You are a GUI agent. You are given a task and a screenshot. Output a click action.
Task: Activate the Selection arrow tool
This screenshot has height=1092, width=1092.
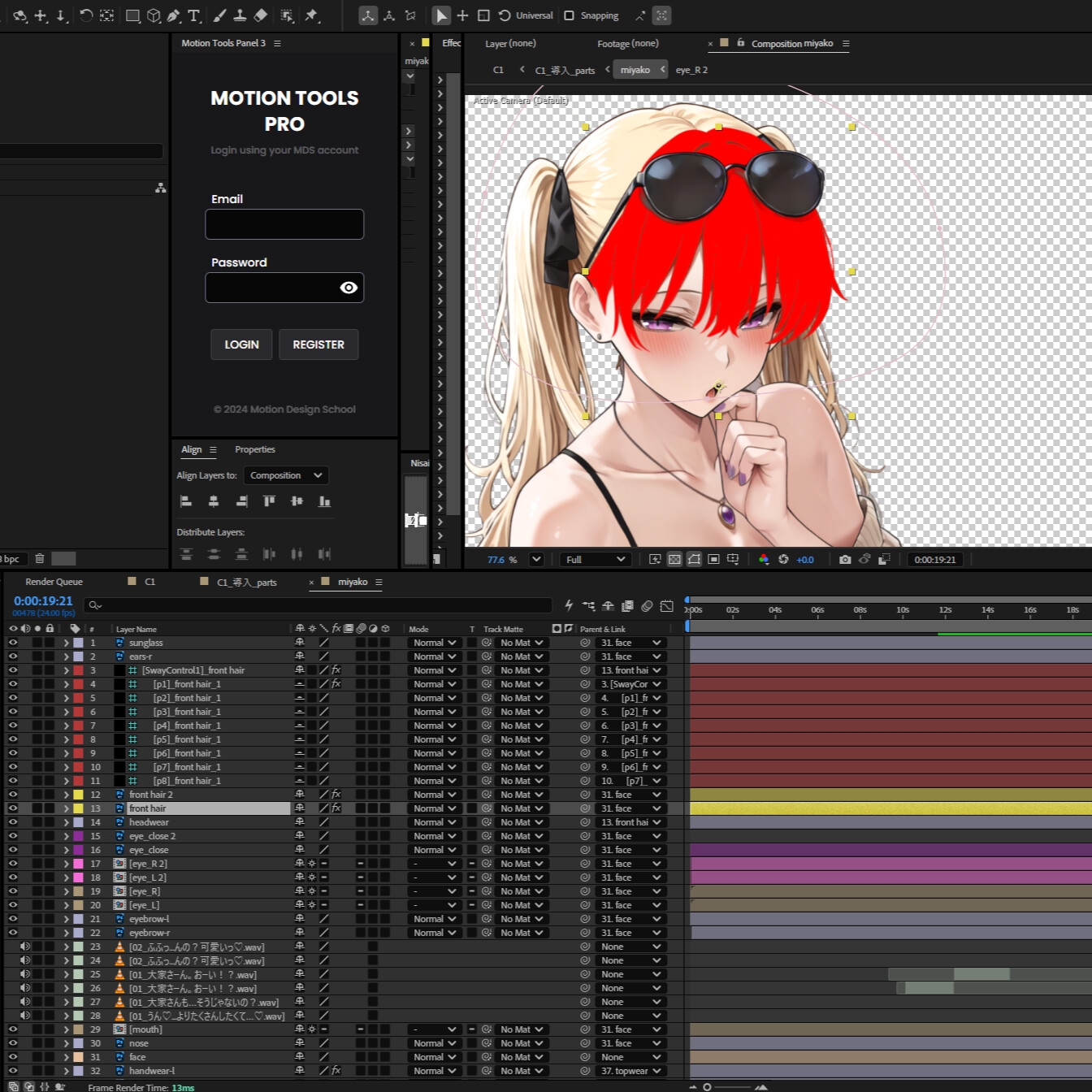point(440,15)
